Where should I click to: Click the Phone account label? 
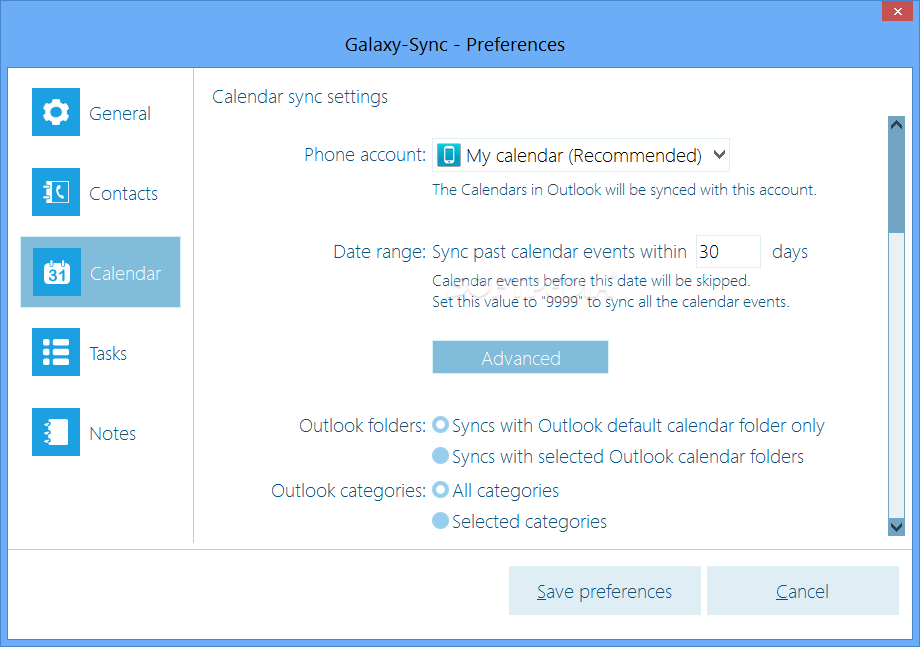[x=365, y=155]
